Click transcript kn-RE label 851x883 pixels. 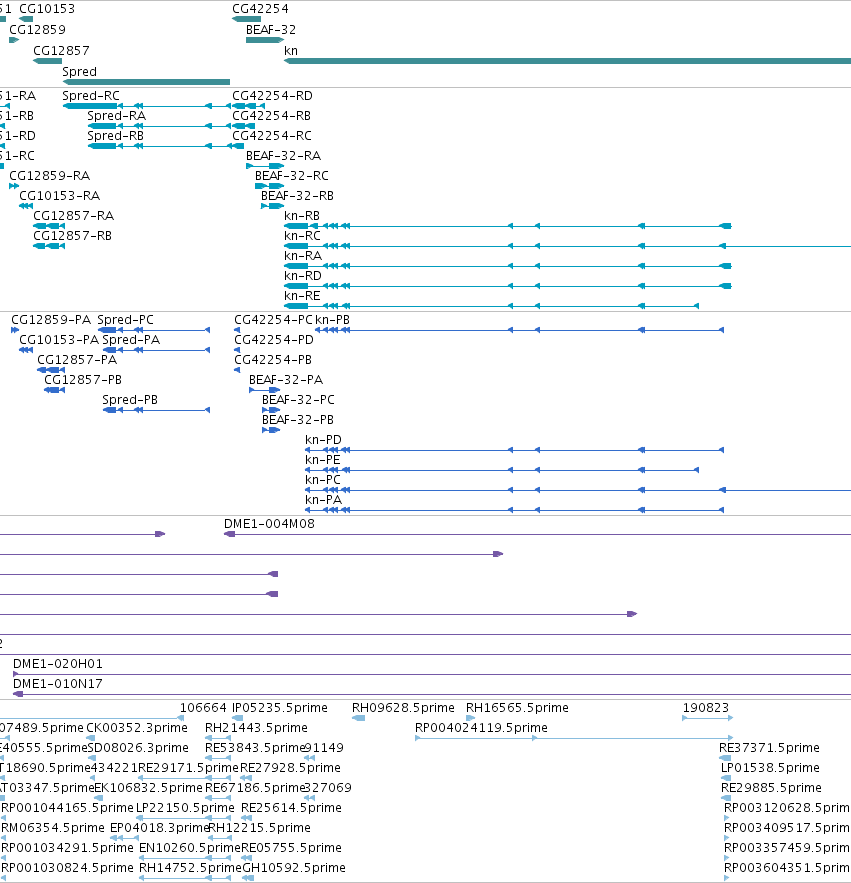(302, 295)
